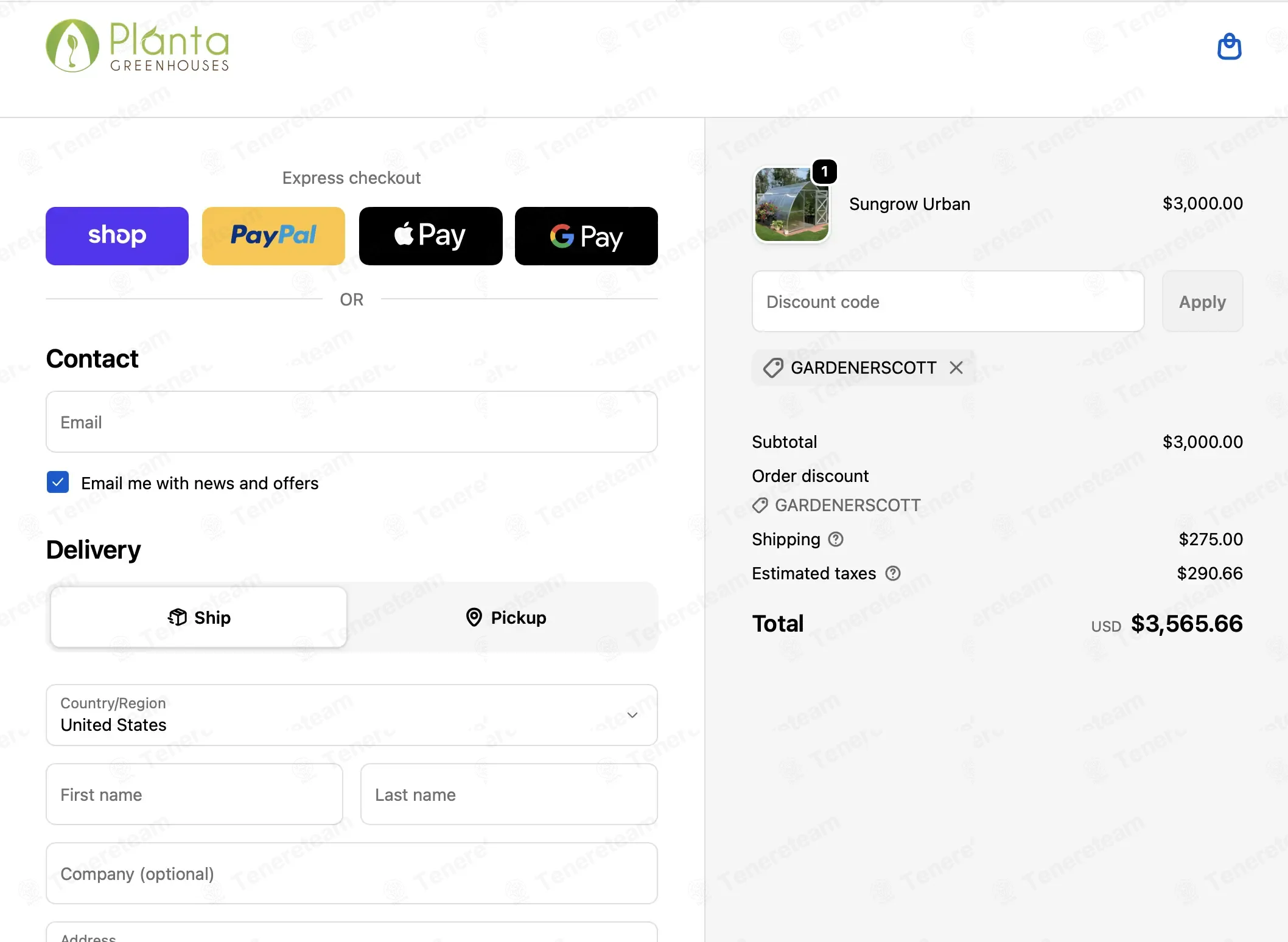Click the Delivery section heading
This screenshot has height=942, width=1288.
point(93,549)
